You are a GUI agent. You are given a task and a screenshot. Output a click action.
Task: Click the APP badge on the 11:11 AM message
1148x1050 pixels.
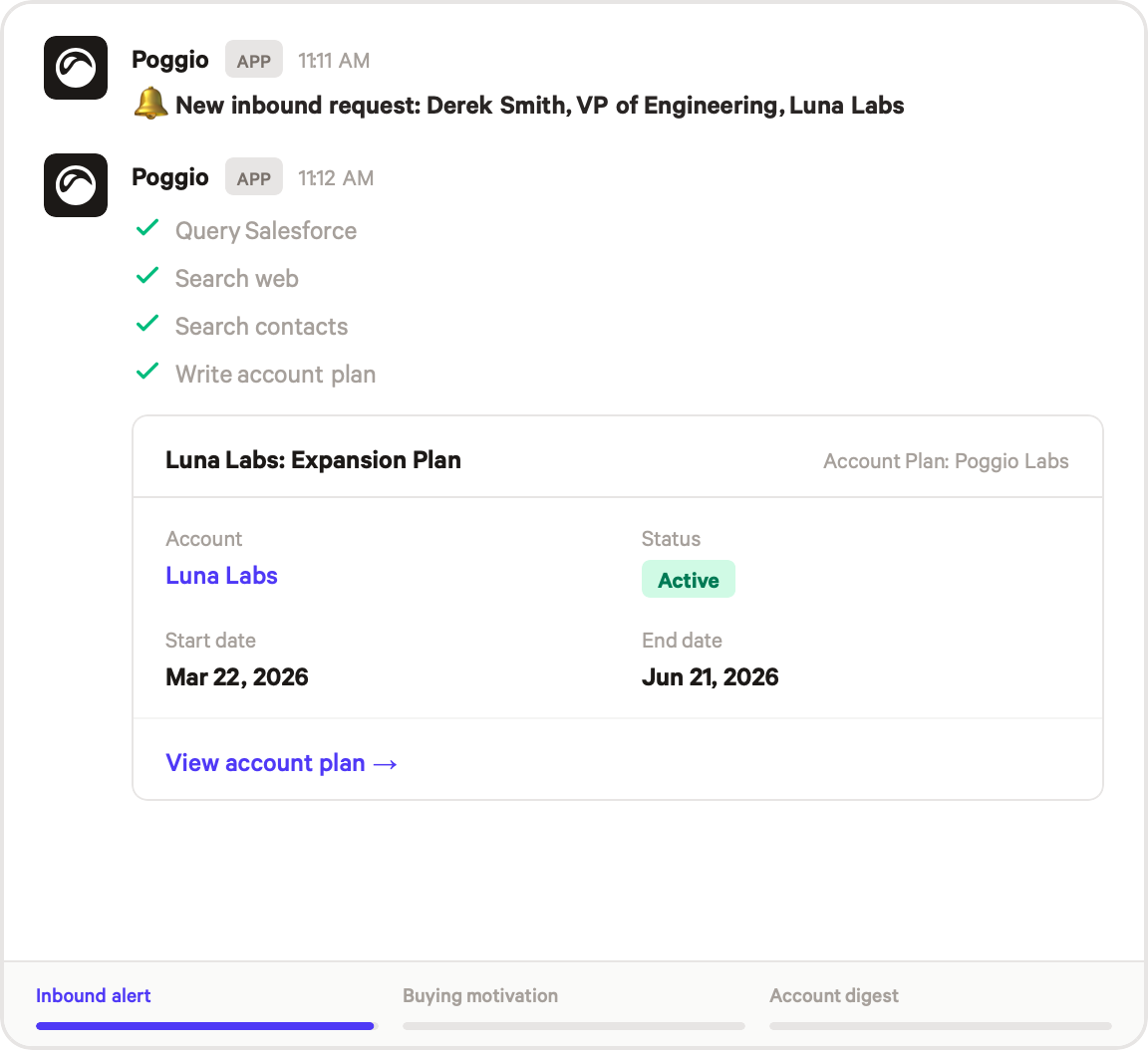pyautogui.click(x=254, y=61)
